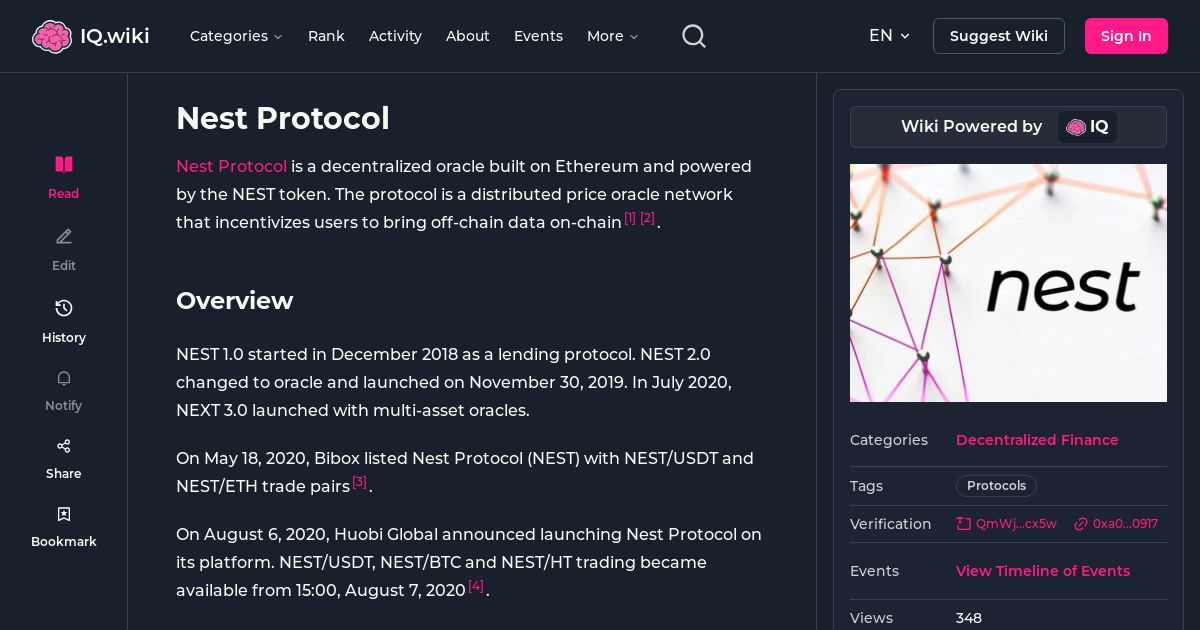
Task: Click the Sign In button
Action: click(x=1126, y=36)
